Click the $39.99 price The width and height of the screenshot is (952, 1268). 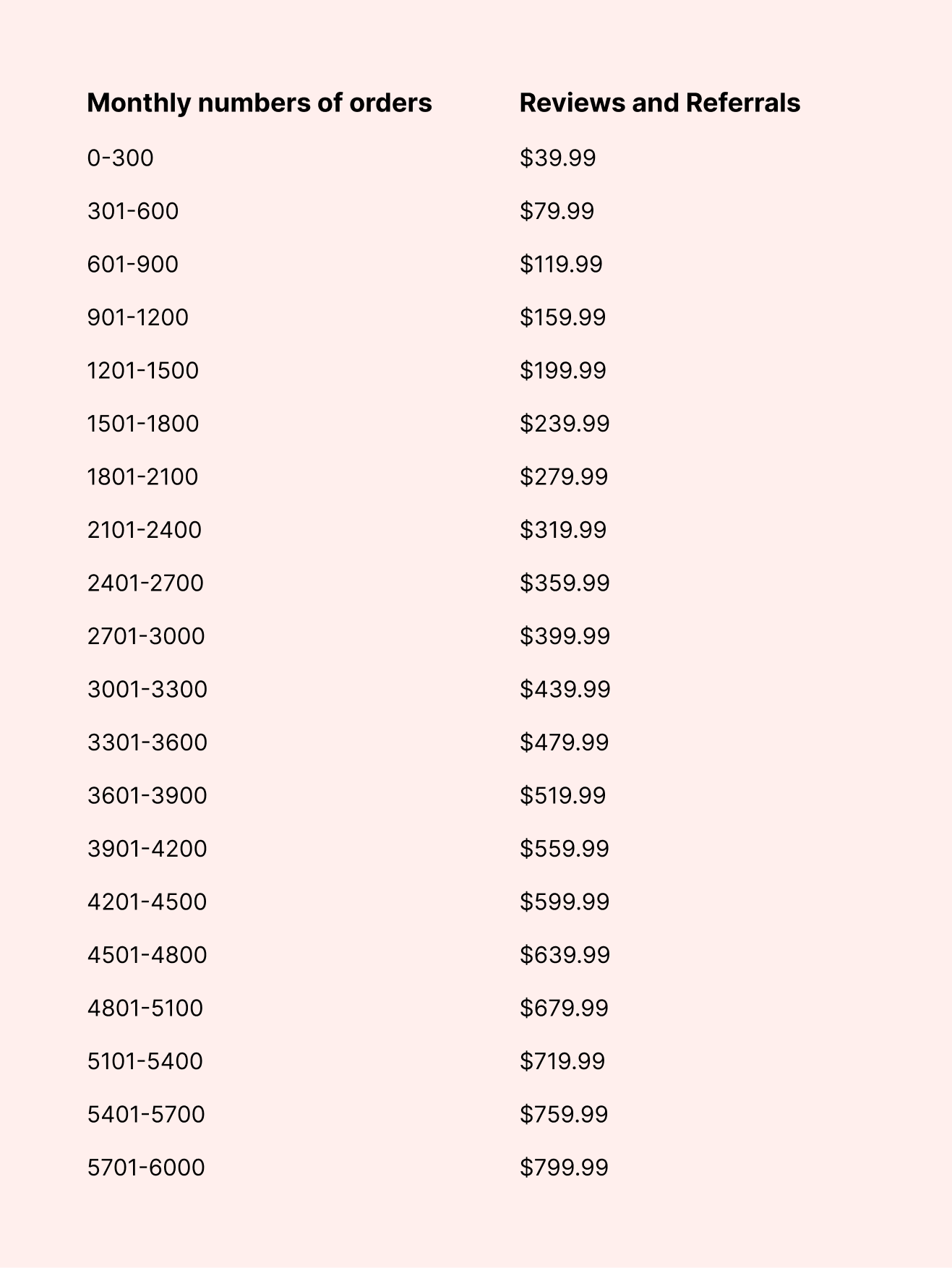tap(557, 158)
